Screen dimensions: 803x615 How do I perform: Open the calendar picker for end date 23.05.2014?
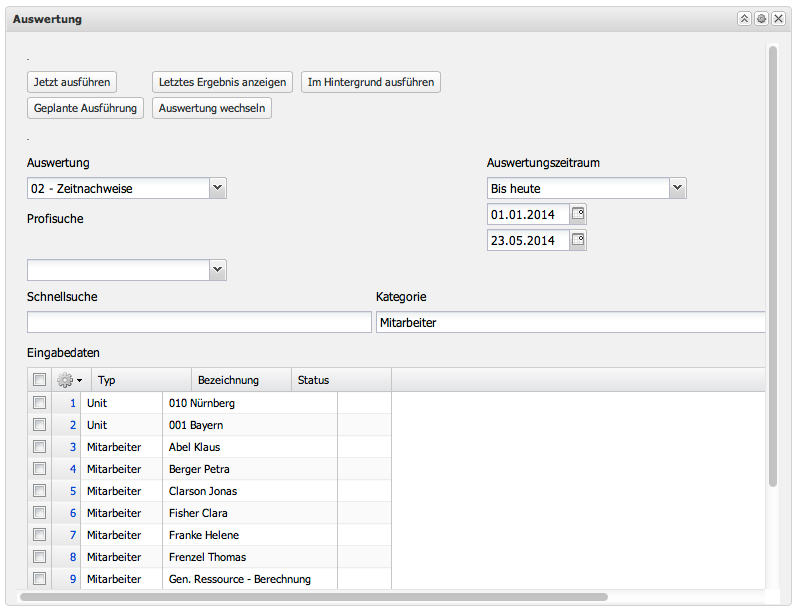[x=578, y=240]
